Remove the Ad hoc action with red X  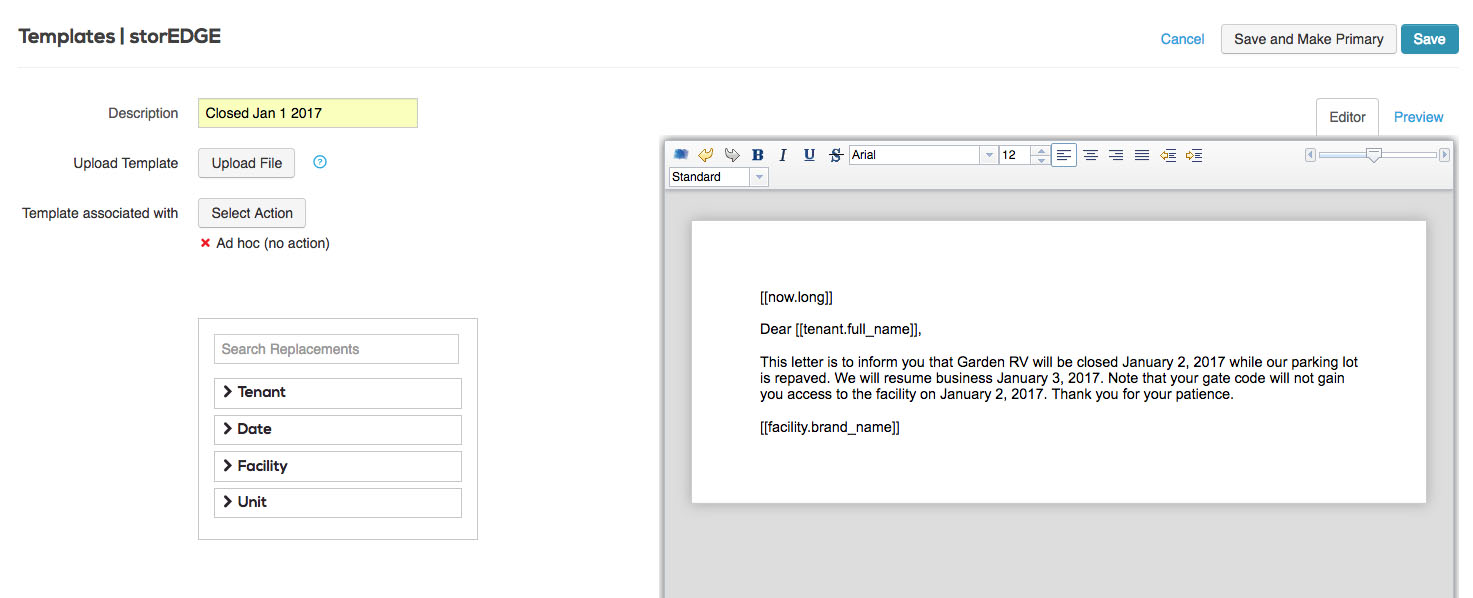pyautogui.click(x=205, y=243)
